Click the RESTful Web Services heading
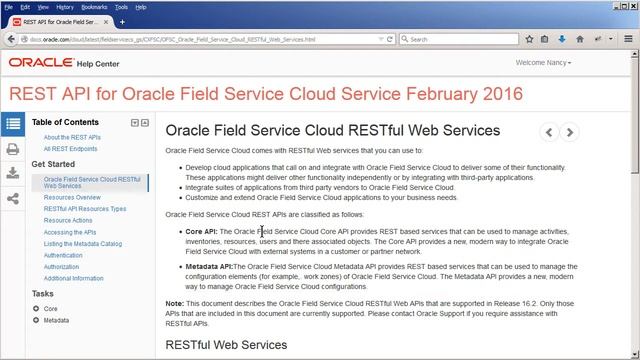 coord(226,344)
